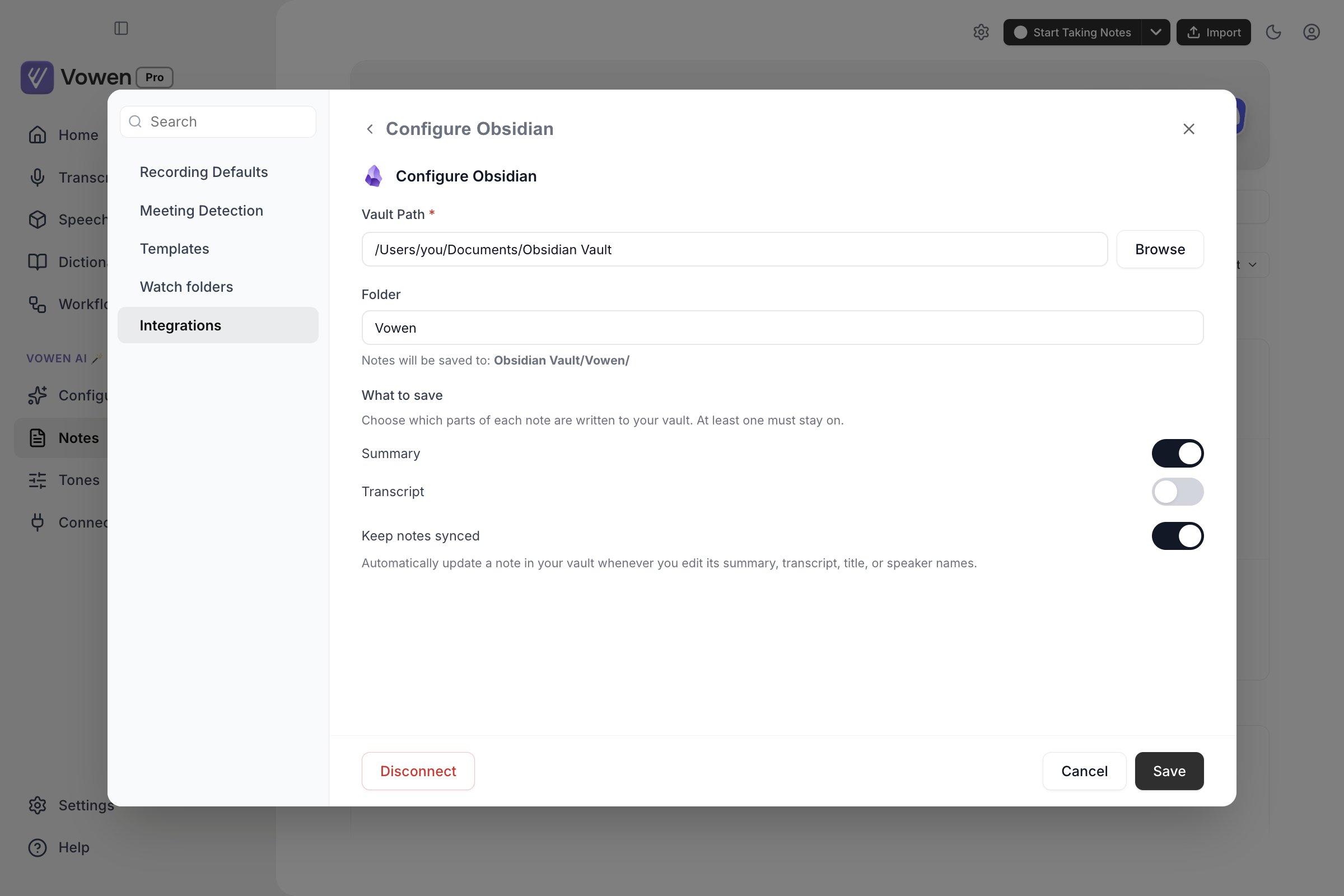Open Connections plug icon in sidebar
The image size is (1344, 896).
[x=38, y=522]
